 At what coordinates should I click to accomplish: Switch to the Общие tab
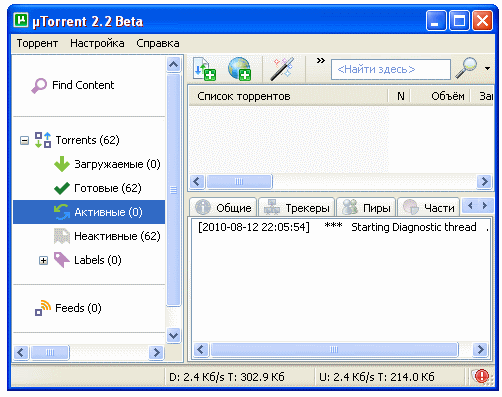[x=223, y=207]
